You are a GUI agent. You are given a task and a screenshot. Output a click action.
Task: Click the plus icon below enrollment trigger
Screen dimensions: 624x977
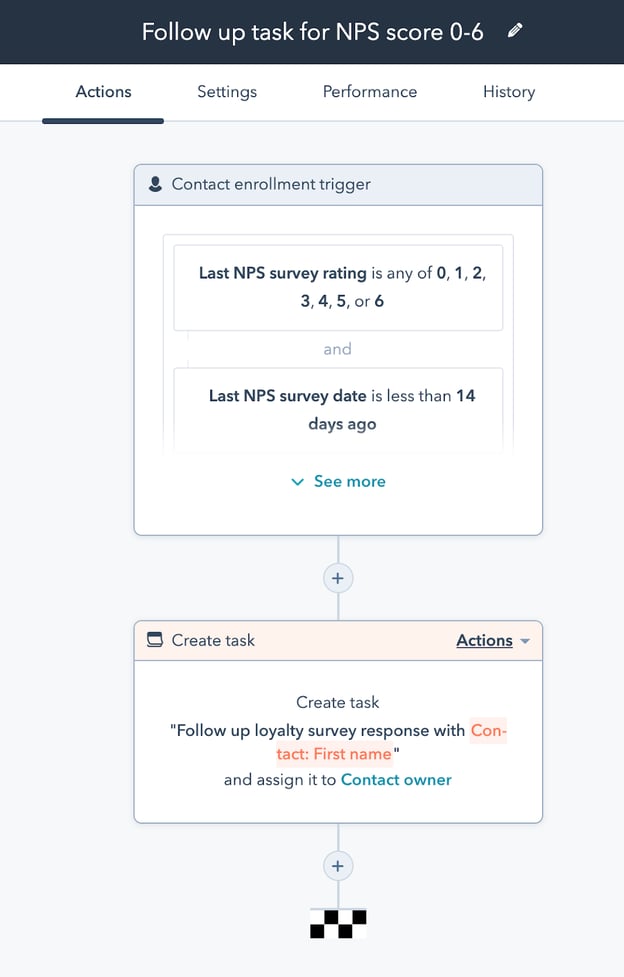tap(338, 578)
